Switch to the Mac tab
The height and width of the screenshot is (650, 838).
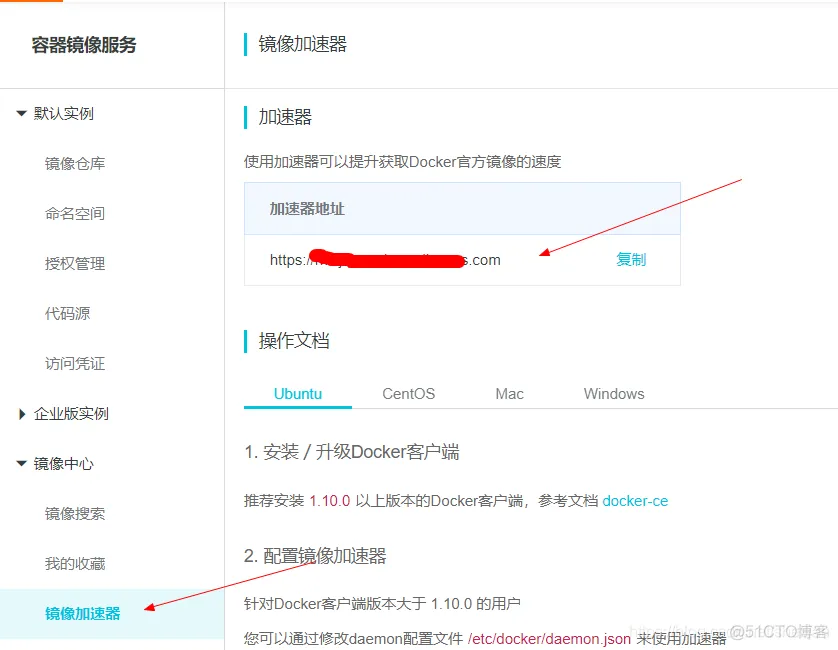509,393
